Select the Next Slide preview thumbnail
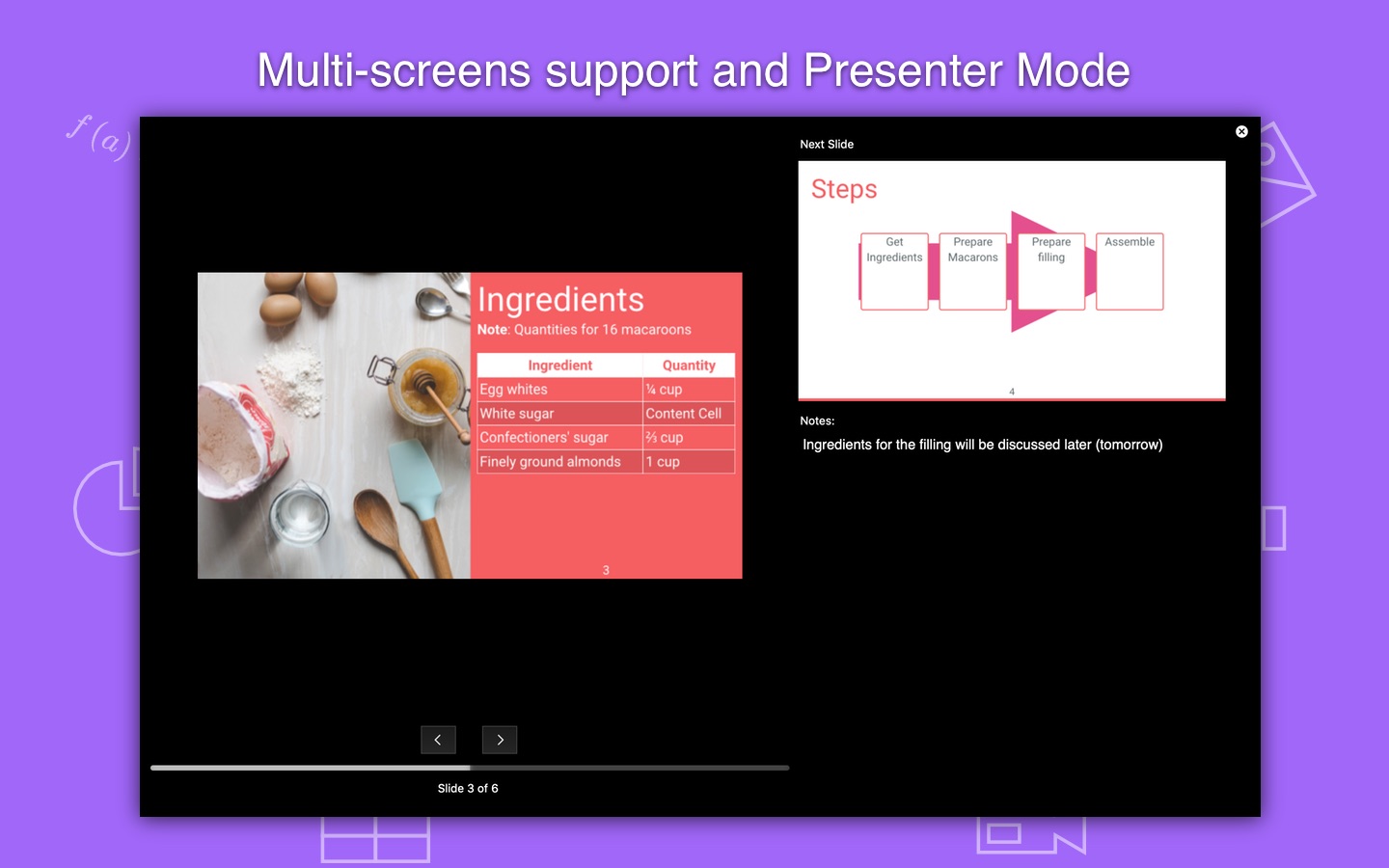The image size is (1389, 868). (1012, 281)
